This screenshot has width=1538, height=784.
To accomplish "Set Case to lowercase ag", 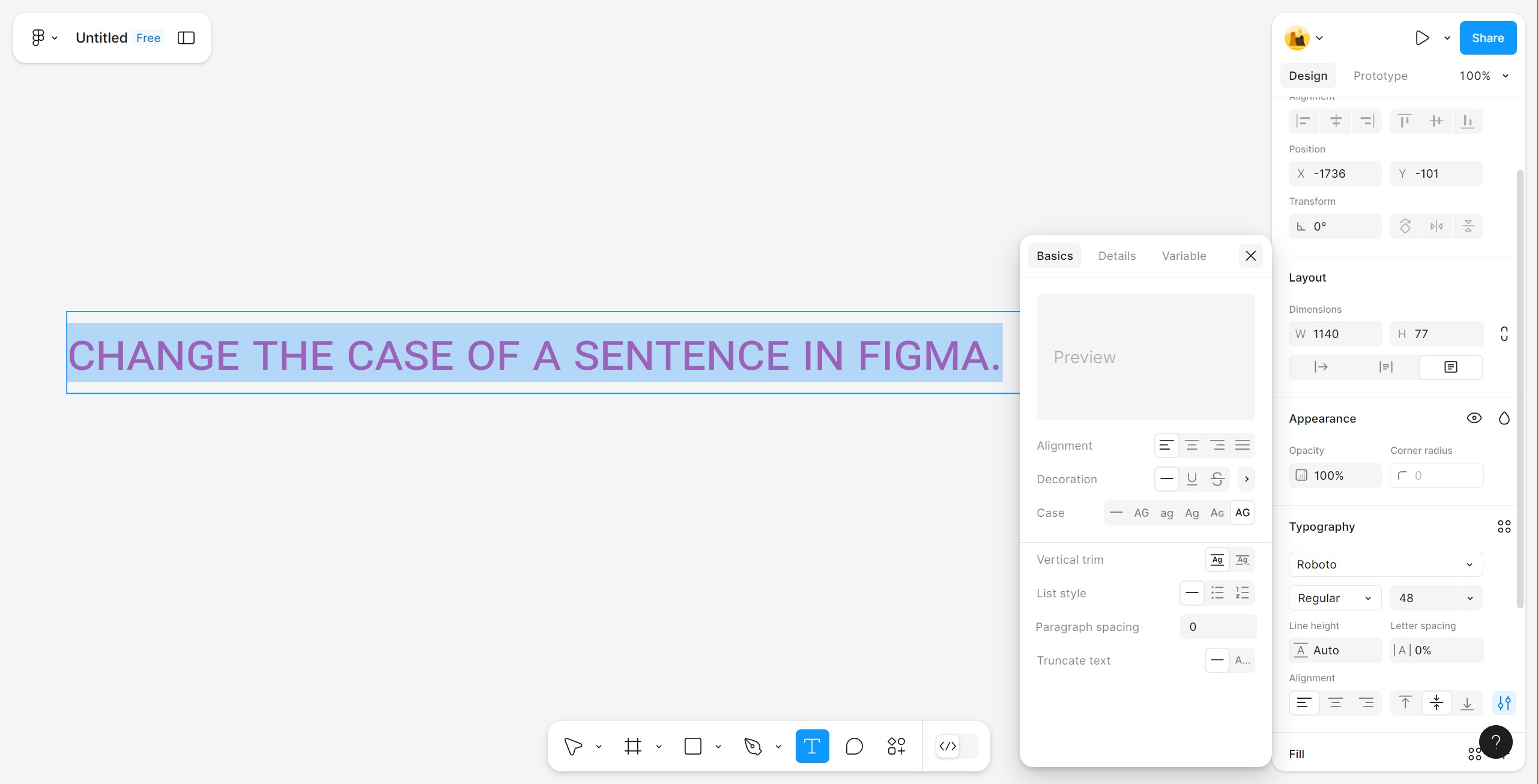I will 1167,513.
